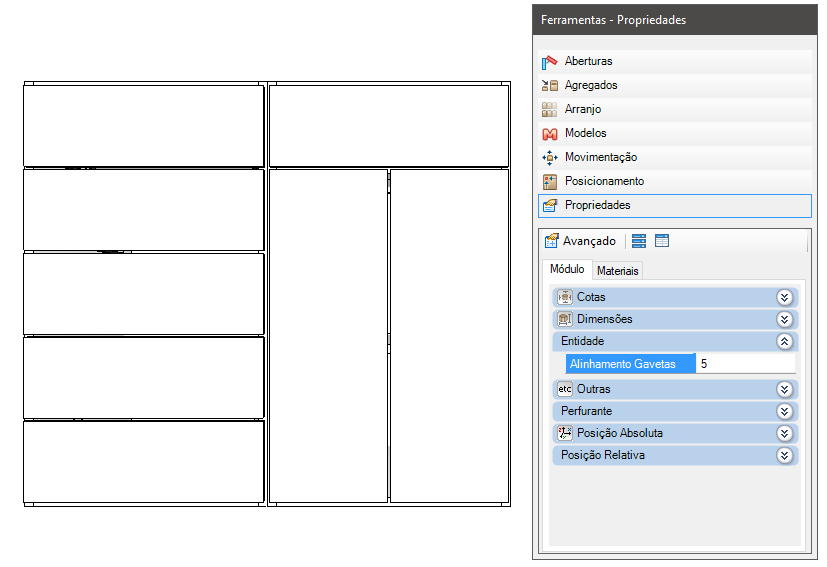Image resolution: width=827 pixels, height=567 pixels.
Task: Open the Movimentação tool
Action: pyautogui.click(x=675, y=157)
